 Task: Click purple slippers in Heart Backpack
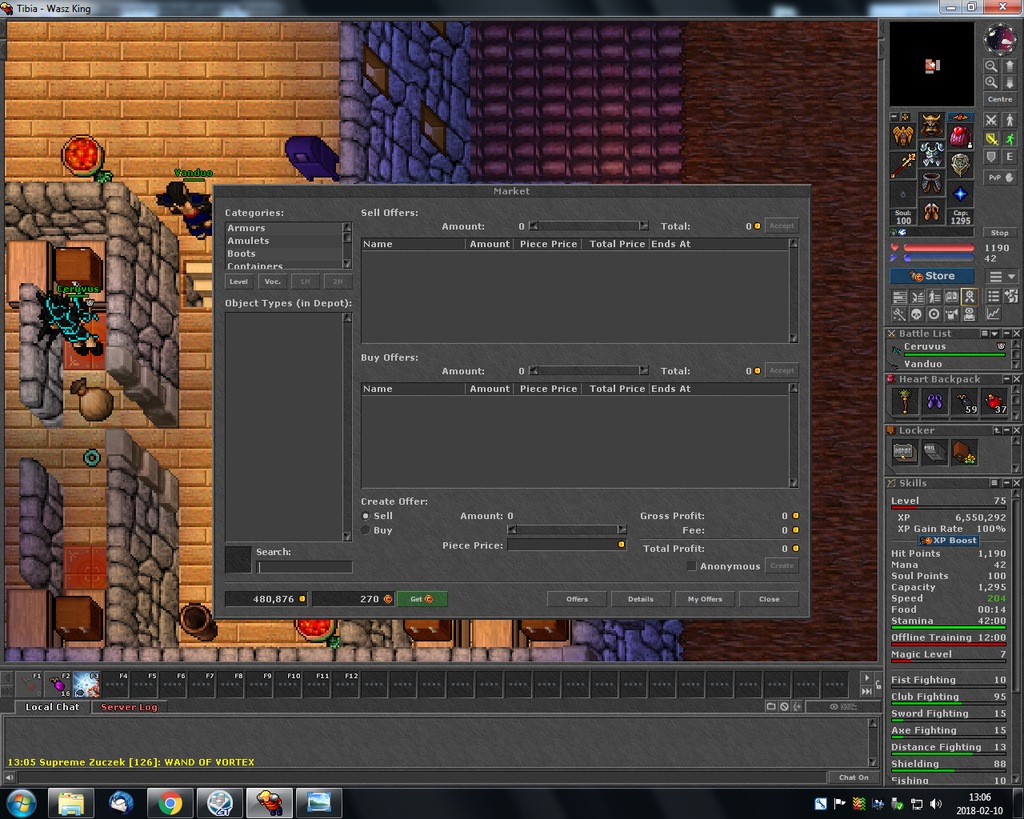935,402
